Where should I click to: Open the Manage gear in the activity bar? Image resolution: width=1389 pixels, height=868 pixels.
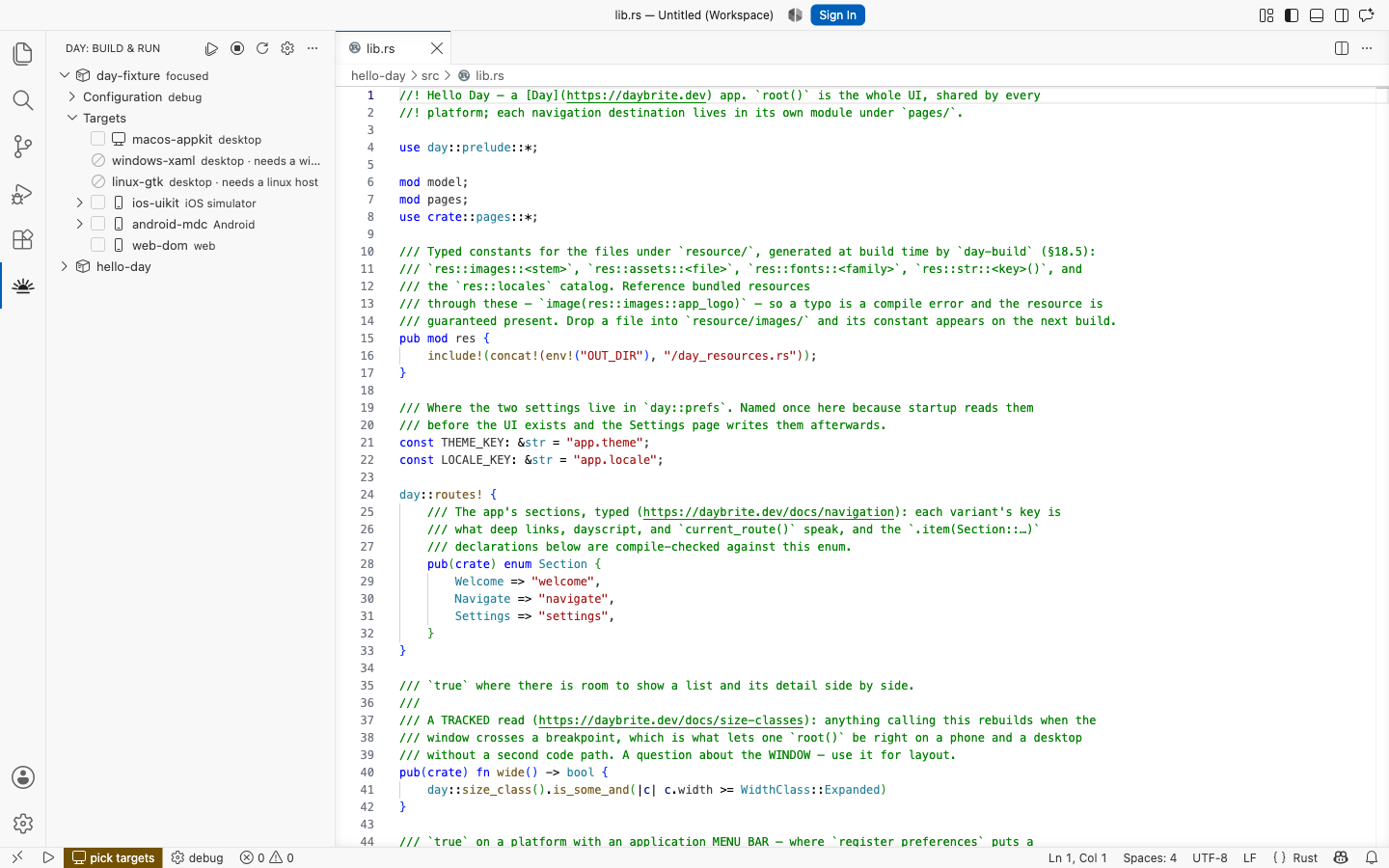pyautogui.click(x=23, y=824)
